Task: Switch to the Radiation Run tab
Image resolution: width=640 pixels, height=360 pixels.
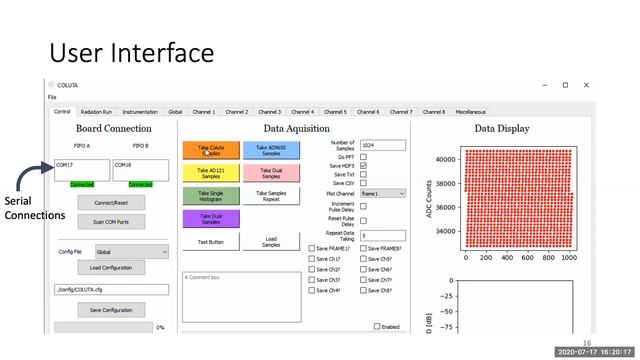Action: tap(96, 112)
